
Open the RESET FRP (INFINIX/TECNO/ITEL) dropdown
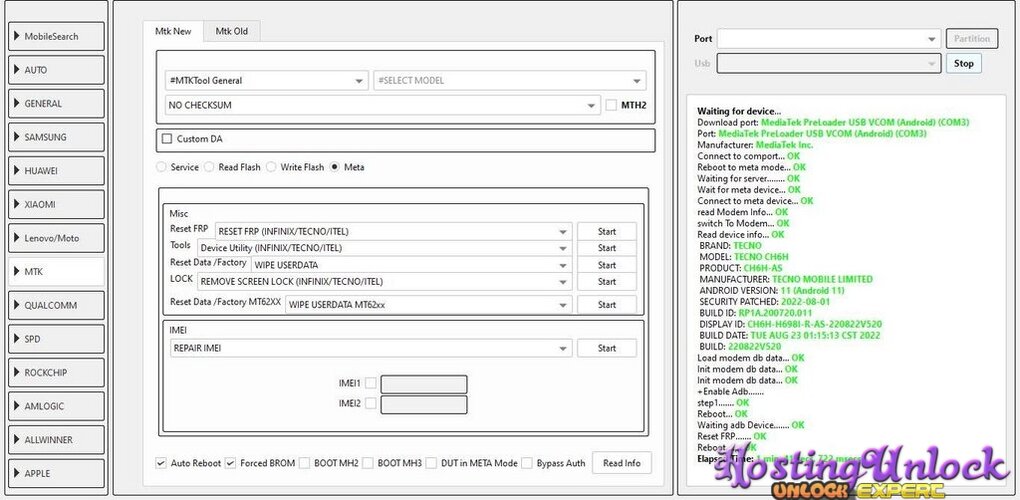click(x=394, y=231)
